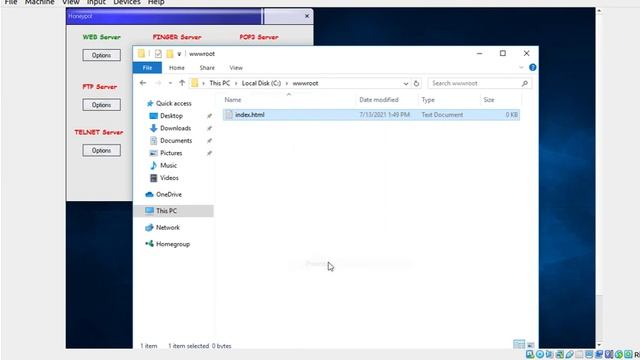The height and width of the screenshot is (360, 640).
Task: Switch to details view using the status bar icon
Action: tap(519, 344)
